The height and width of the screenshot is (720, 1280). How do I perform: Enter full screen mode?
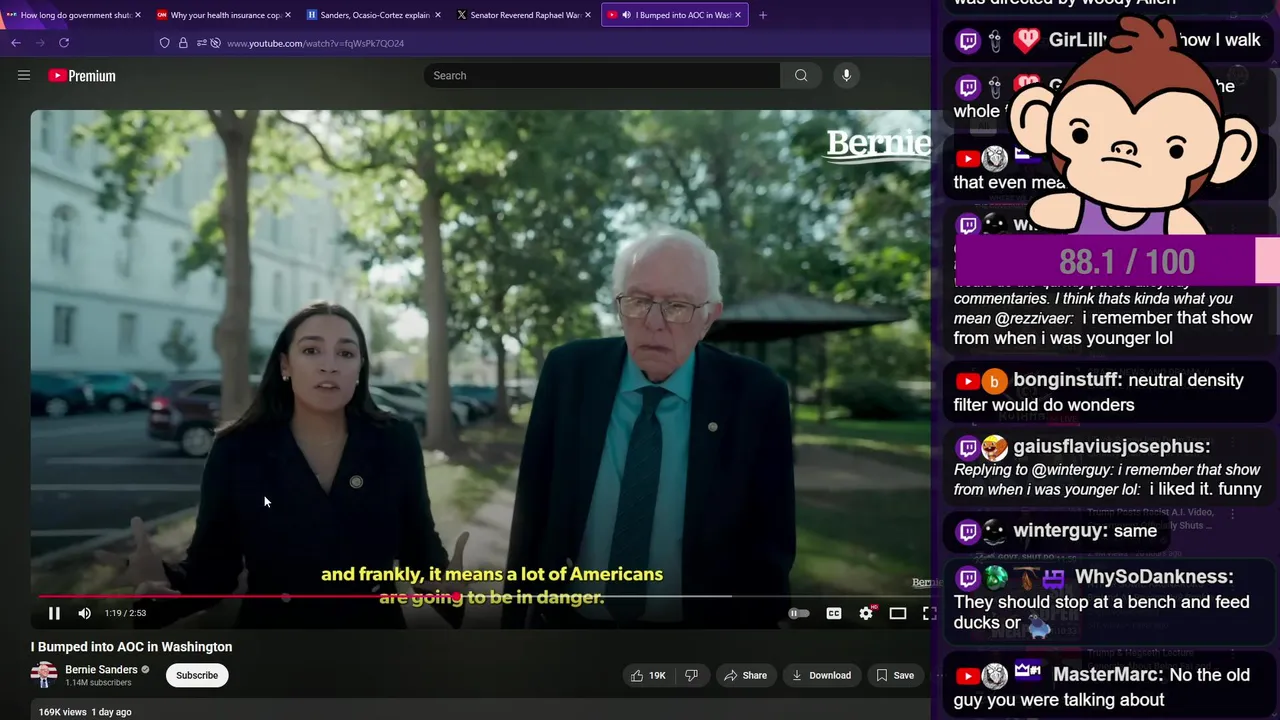928,613
